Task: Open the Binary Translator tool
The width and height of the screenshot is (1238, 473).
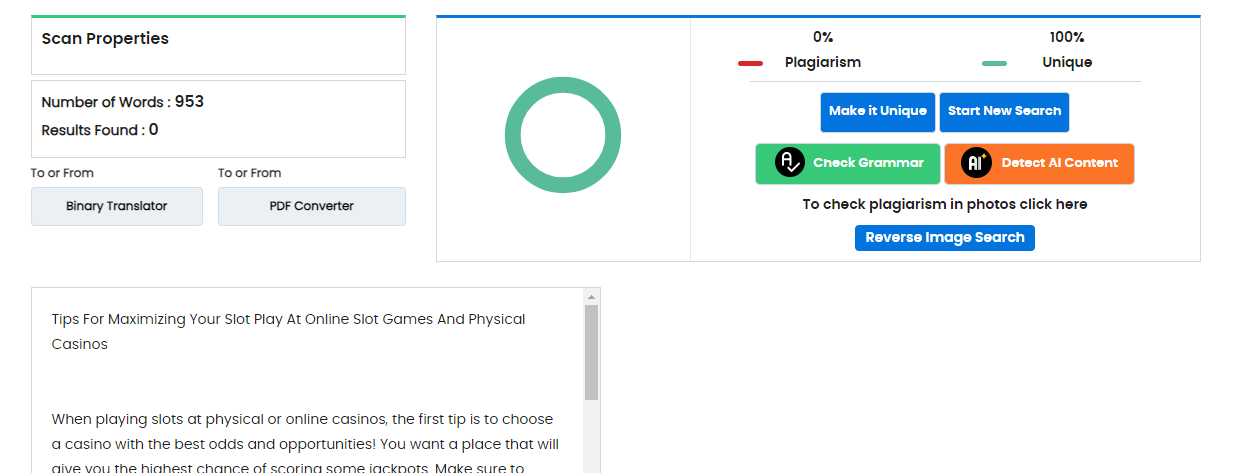Action: [x=117, y=206]
